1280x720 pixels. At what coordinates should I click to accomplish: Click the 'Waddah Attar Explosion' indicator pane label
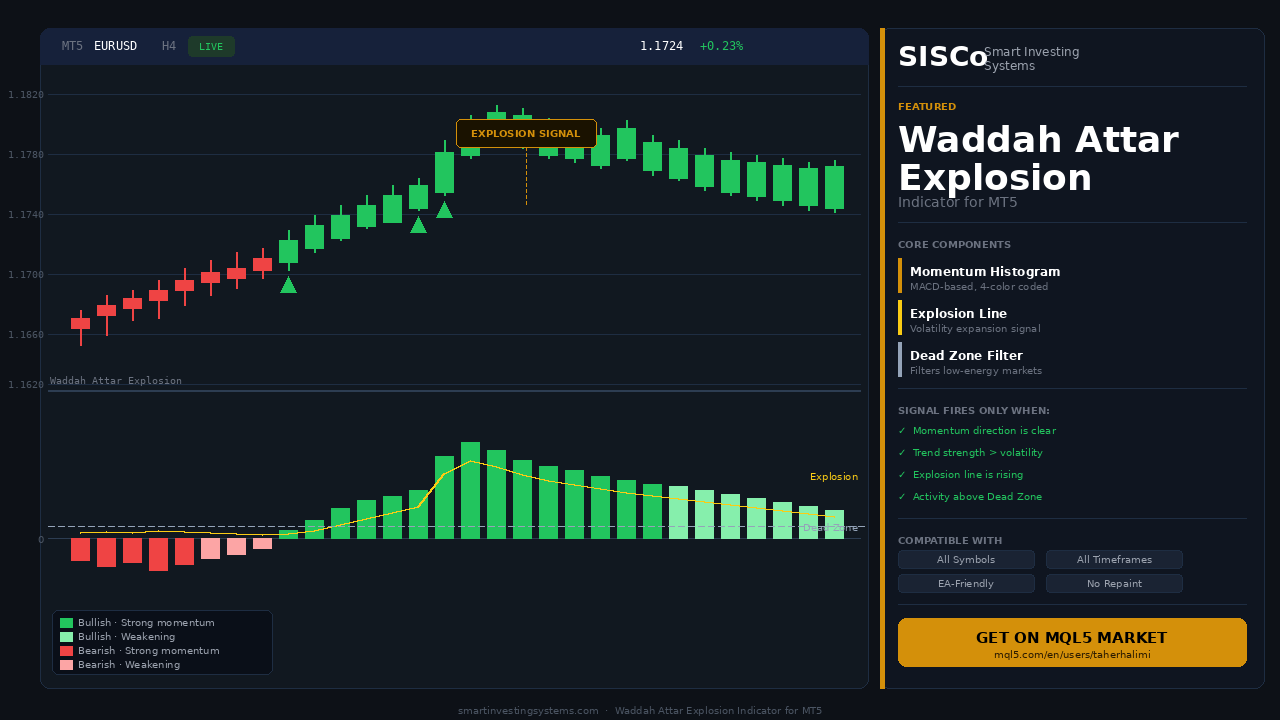tap(116, 381)
